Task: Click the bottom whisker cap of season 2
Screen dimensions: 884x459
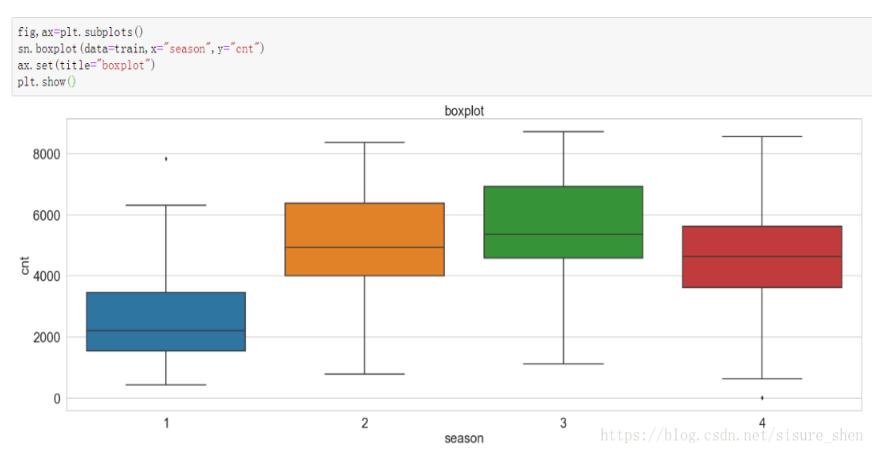Action: point(364,374)
